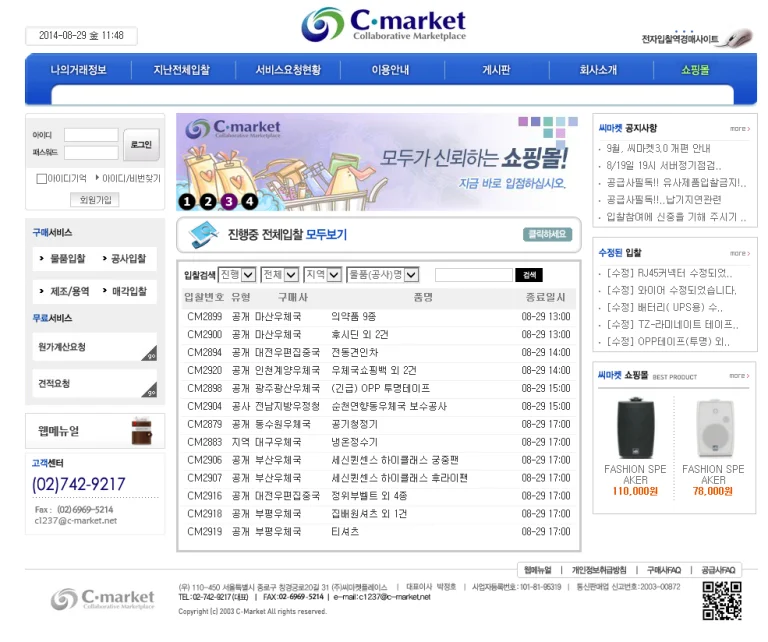The width and height of the screenshot is (768, 642).
Task: Open the white FASHION SPEAKER product image
Action: point(715,428)
